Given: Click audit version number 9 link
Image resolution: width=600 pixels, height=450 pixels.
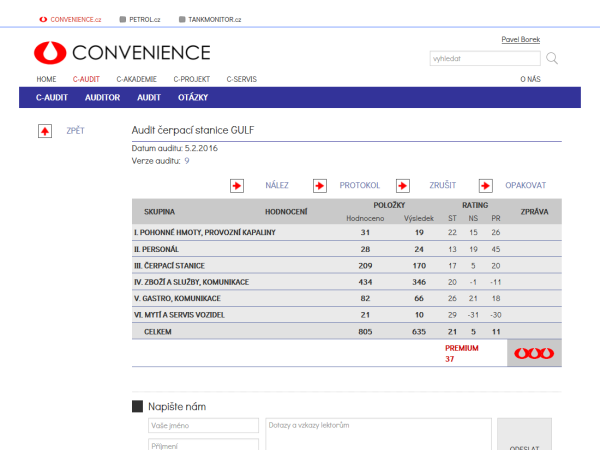Looking at the screenshot, I should click(x=187, y=161).
